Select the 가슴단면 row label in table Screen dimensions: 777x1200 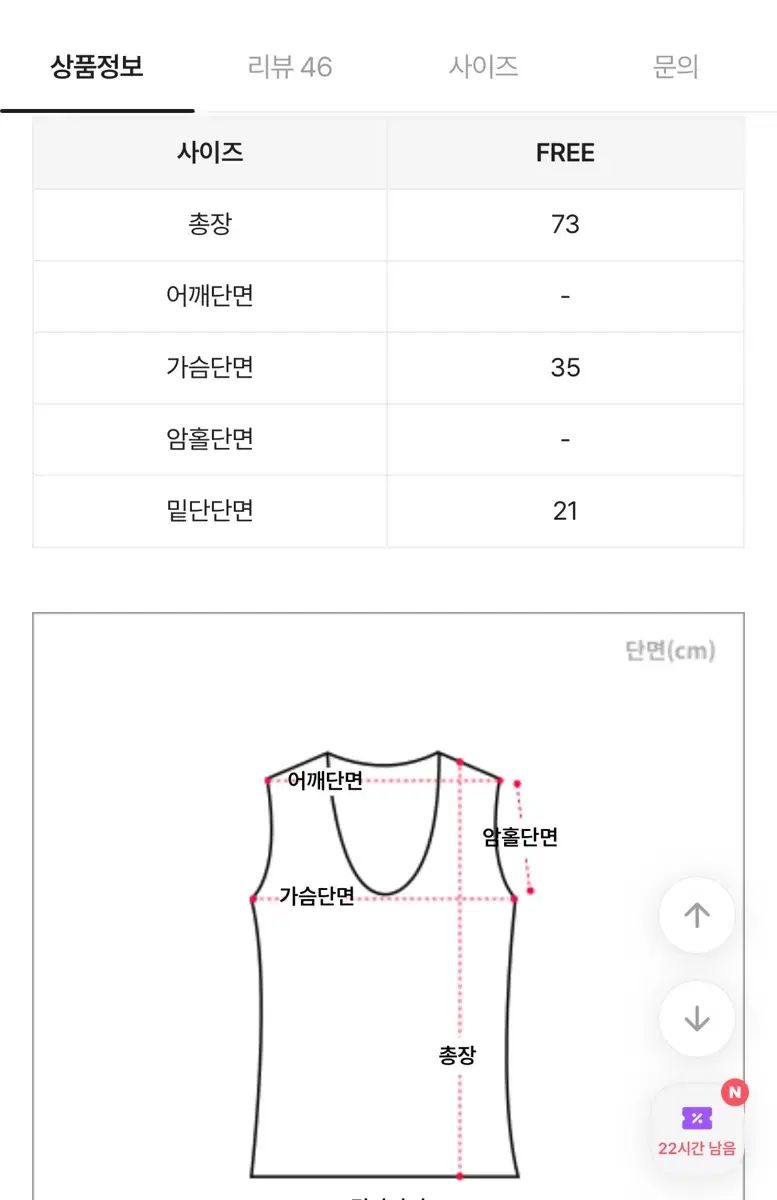click(210, 367)
